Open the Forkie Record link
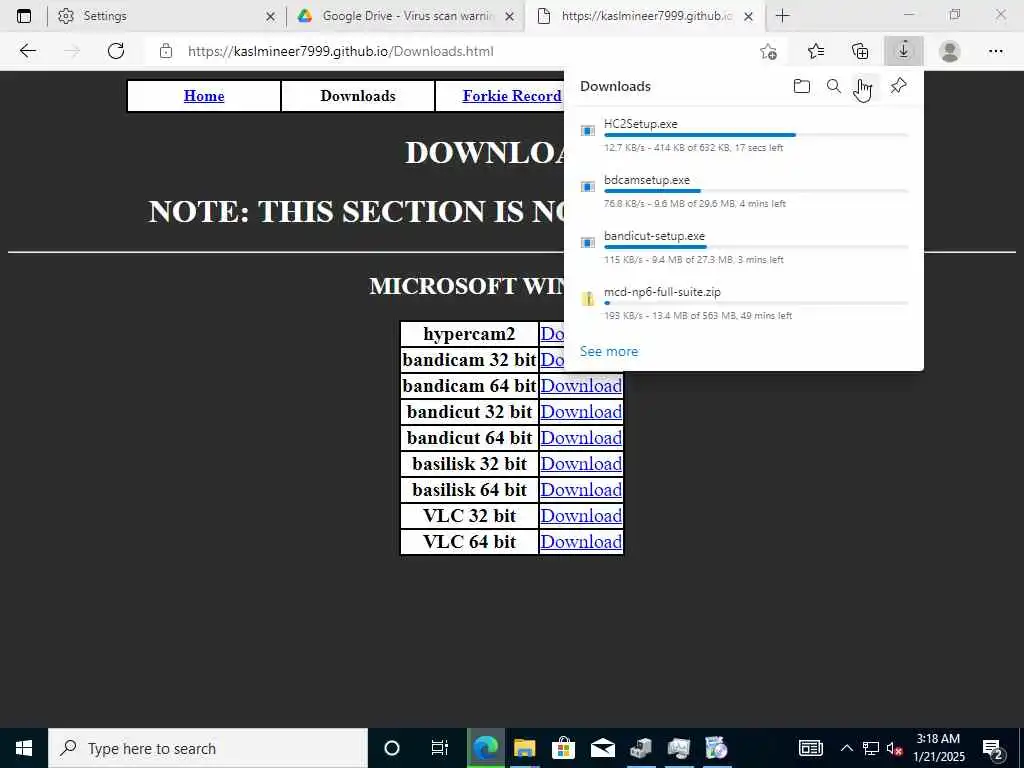The image size is (1024, 768). coord(512,96)
